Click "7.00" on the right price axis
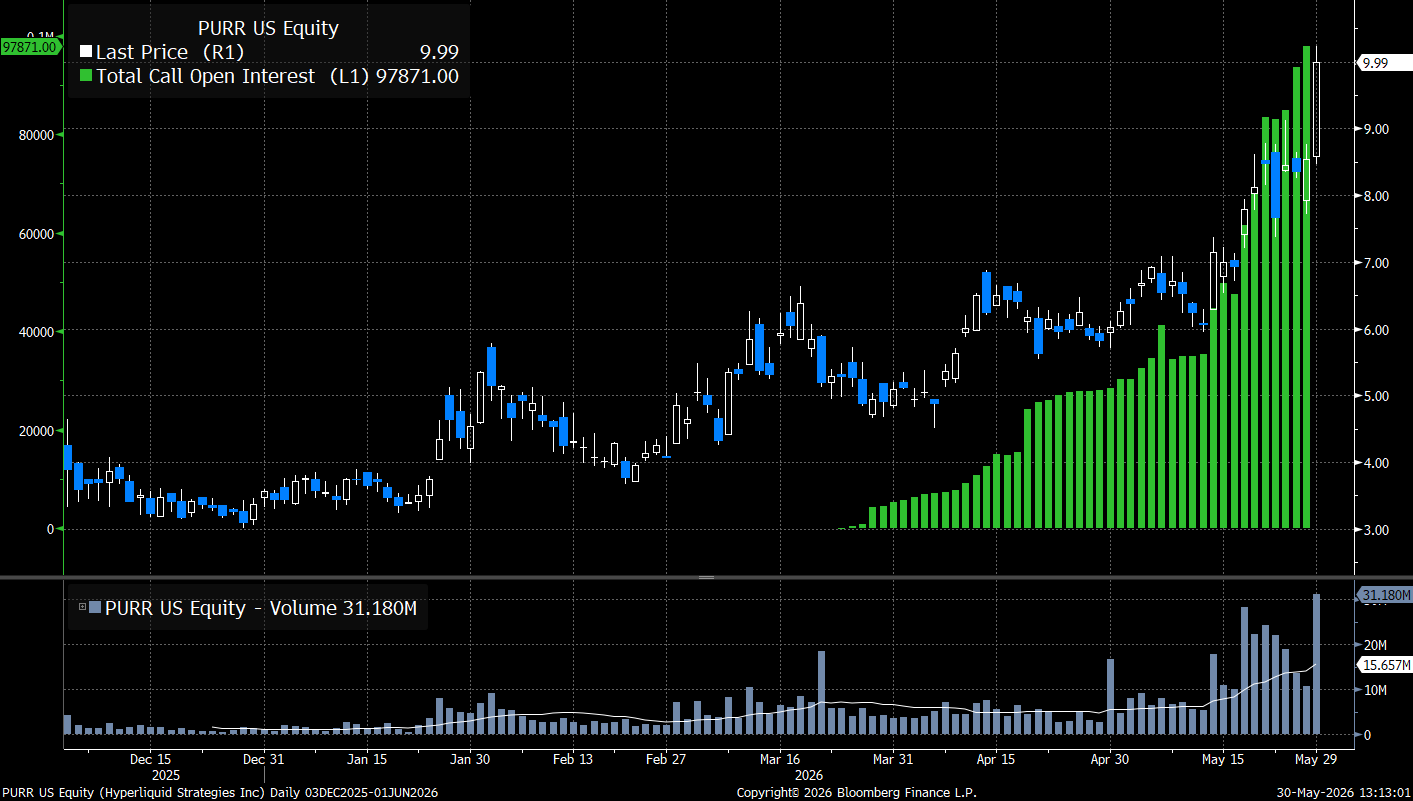This screenshot has height=801, width=1413. [1375, 263]
